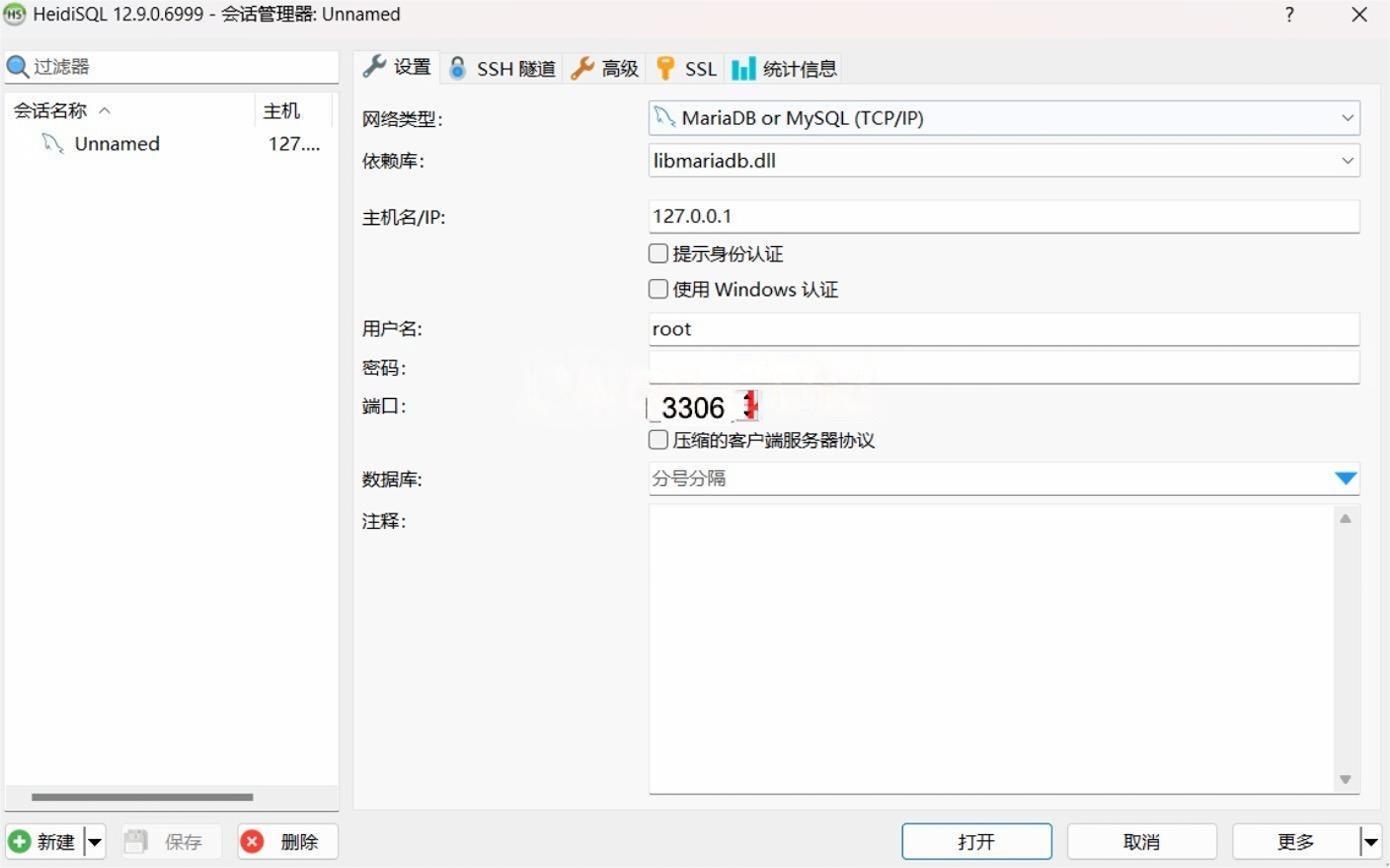Click the MariaDB icon in network type box
Viewport: 1390px width, 868px height.
tap(664, 117)
